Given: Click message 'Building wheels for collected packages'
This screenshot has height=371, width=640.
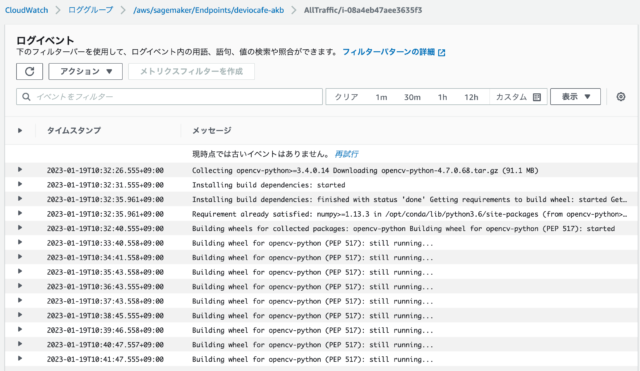Looking at the screenshot, I should pos(403,229).
